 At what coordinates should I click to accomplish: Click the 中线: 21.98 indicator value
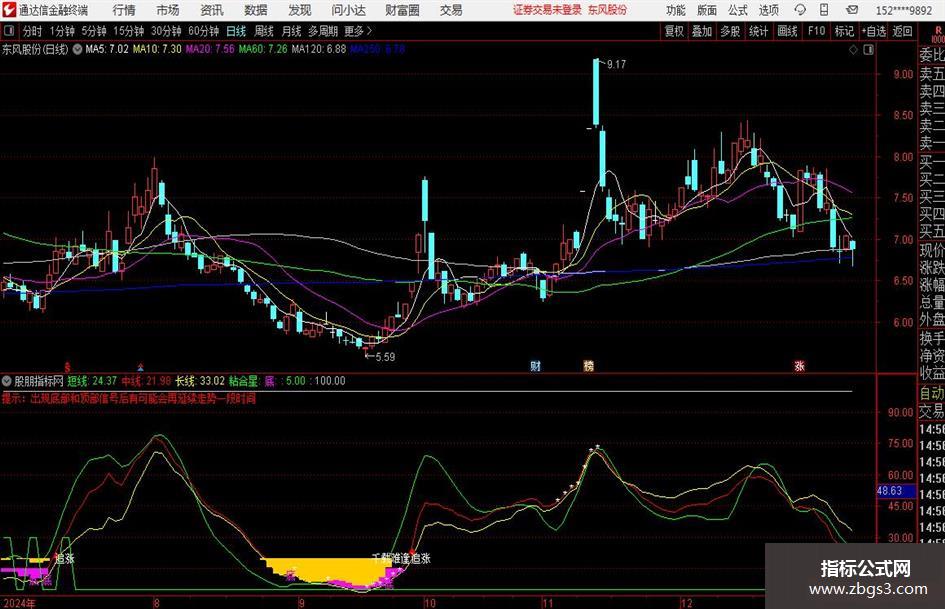[x=146, y=381]
